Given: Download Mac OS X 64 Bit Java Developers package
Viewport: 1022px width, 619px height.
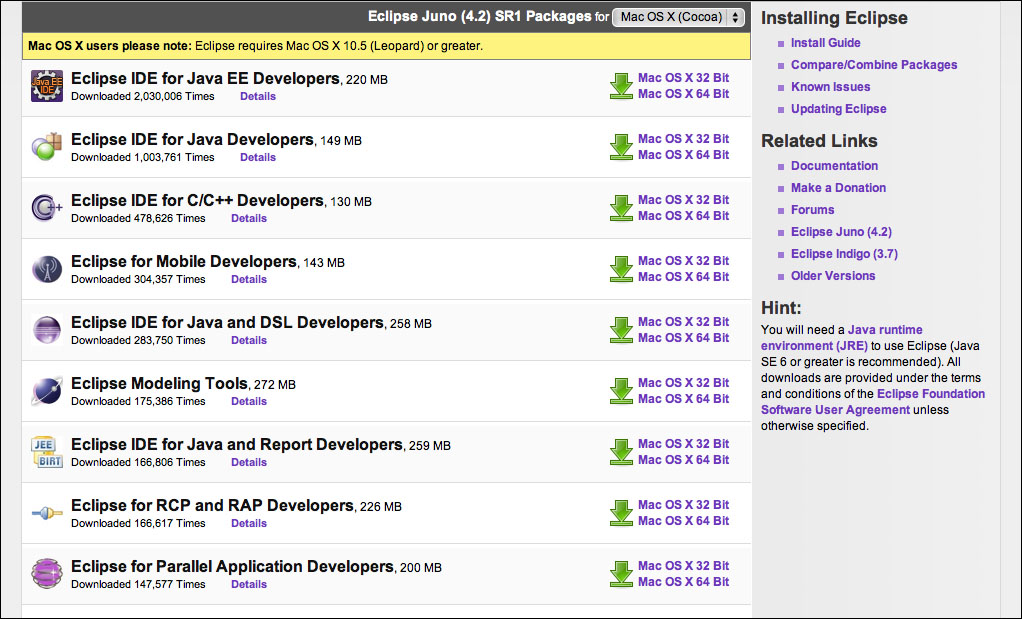Looking at the screenshot, I should click(683, 155).
